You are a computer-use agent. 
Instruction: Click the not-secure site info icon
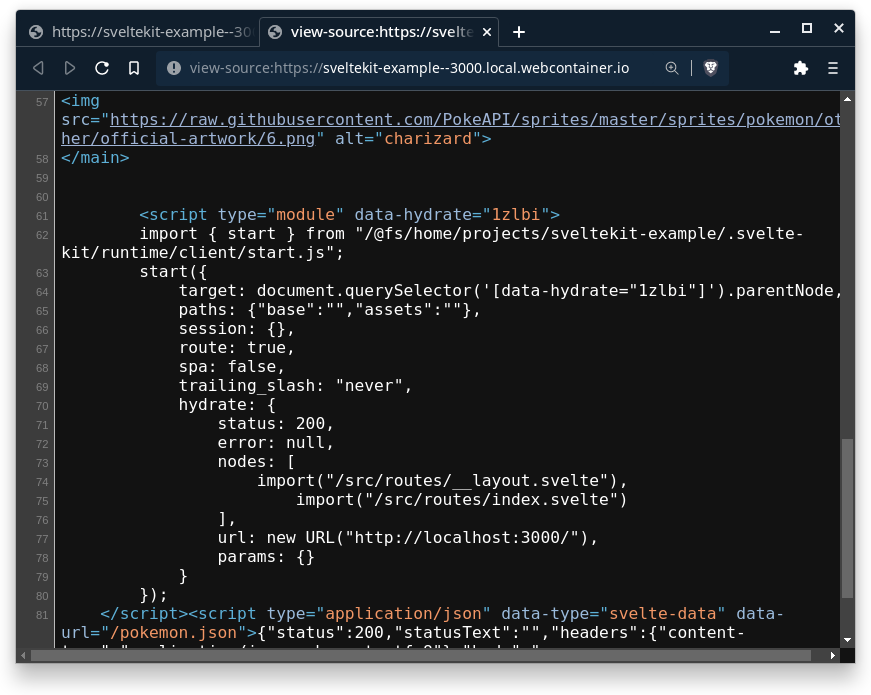tap(174, 68)
